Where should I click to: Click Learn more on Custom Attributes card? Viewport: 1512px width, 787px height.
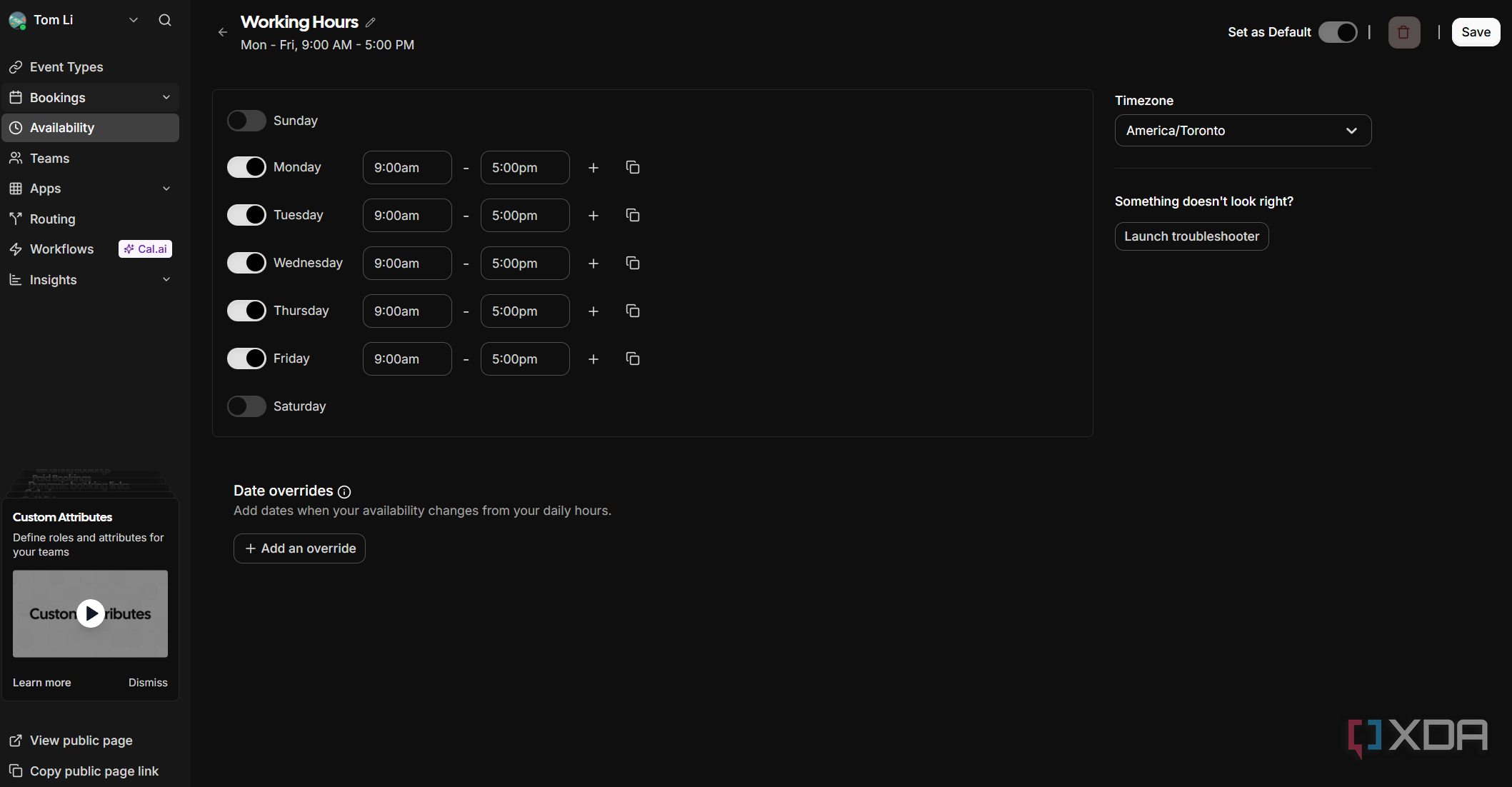click(x=41, y=683)
